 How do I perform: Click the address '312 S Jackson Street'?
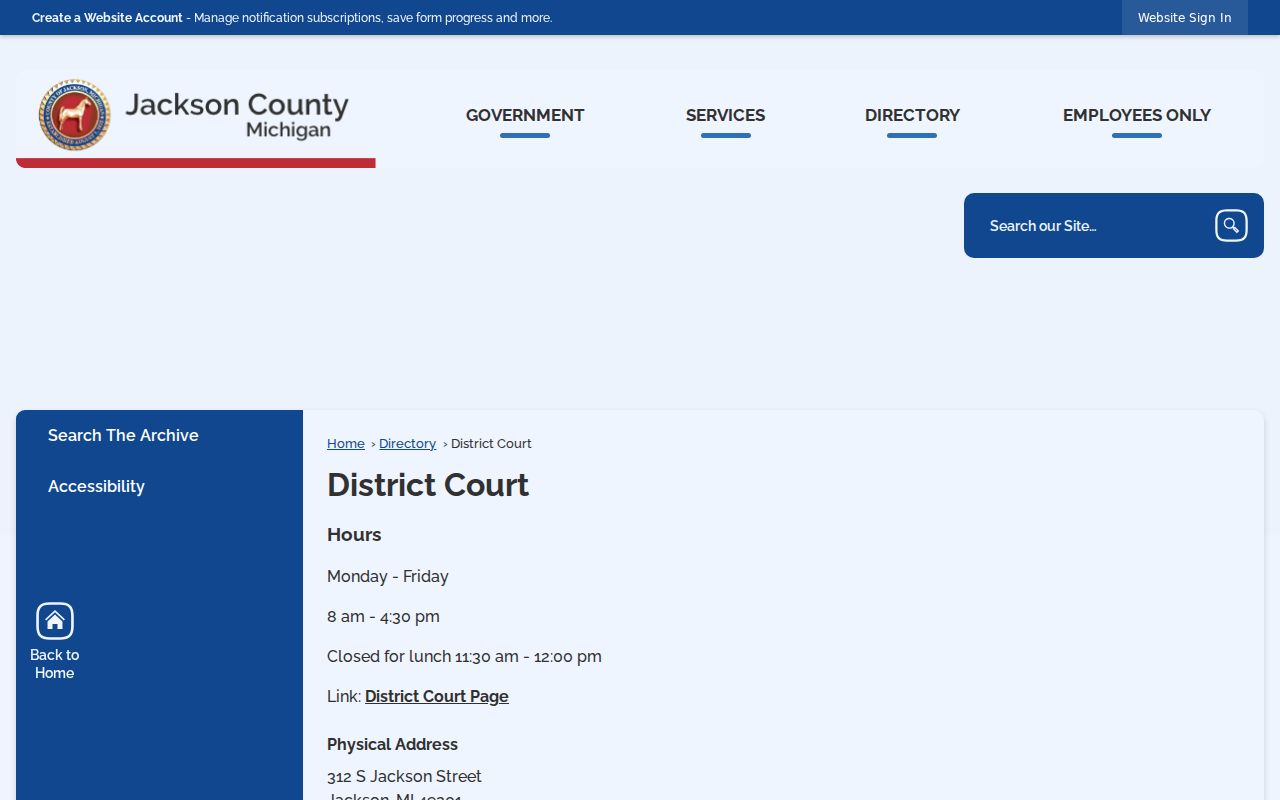[404, 776]
